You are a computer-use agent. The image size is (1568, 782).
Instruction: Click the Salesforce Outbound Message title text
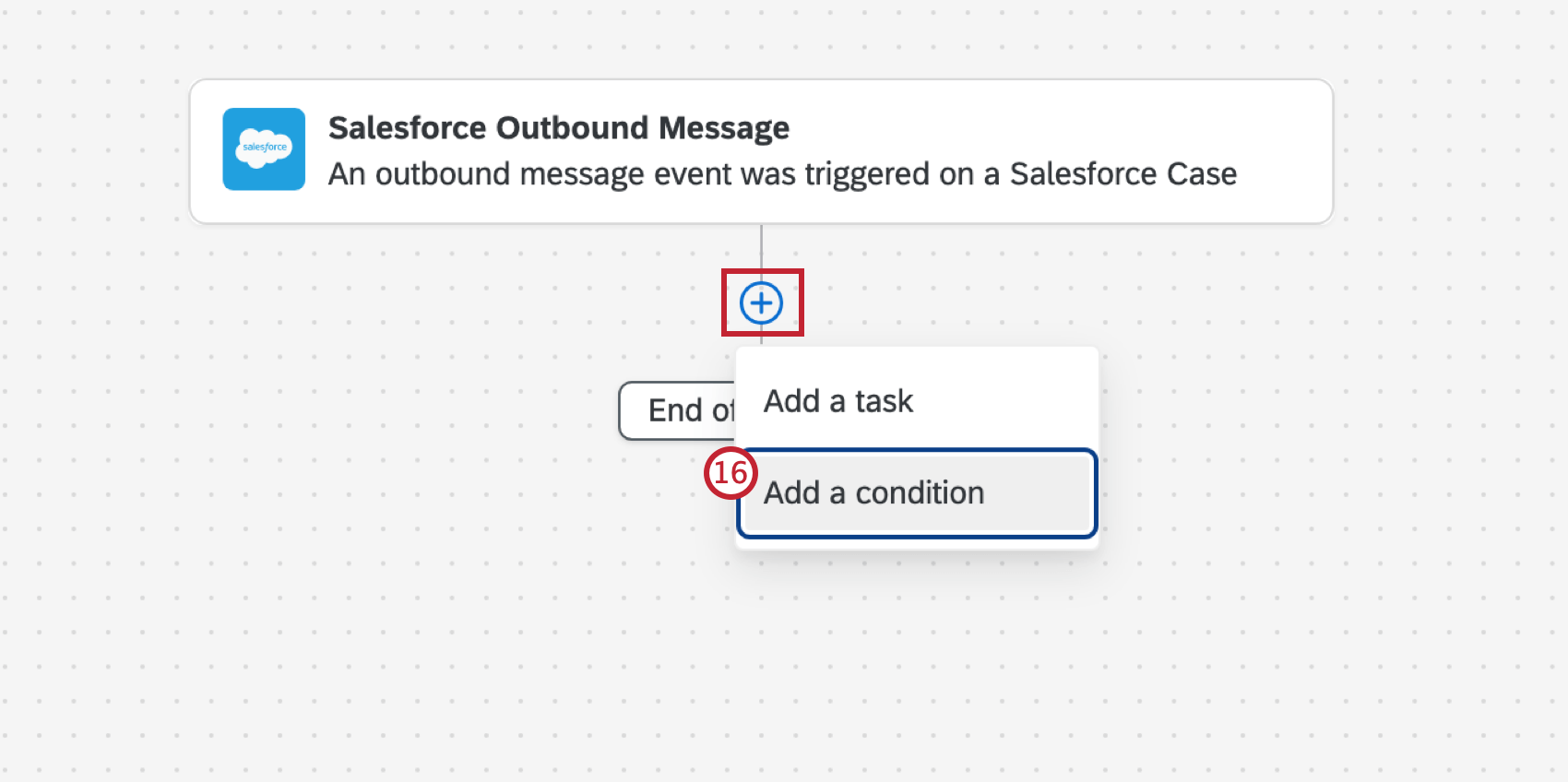560,127
